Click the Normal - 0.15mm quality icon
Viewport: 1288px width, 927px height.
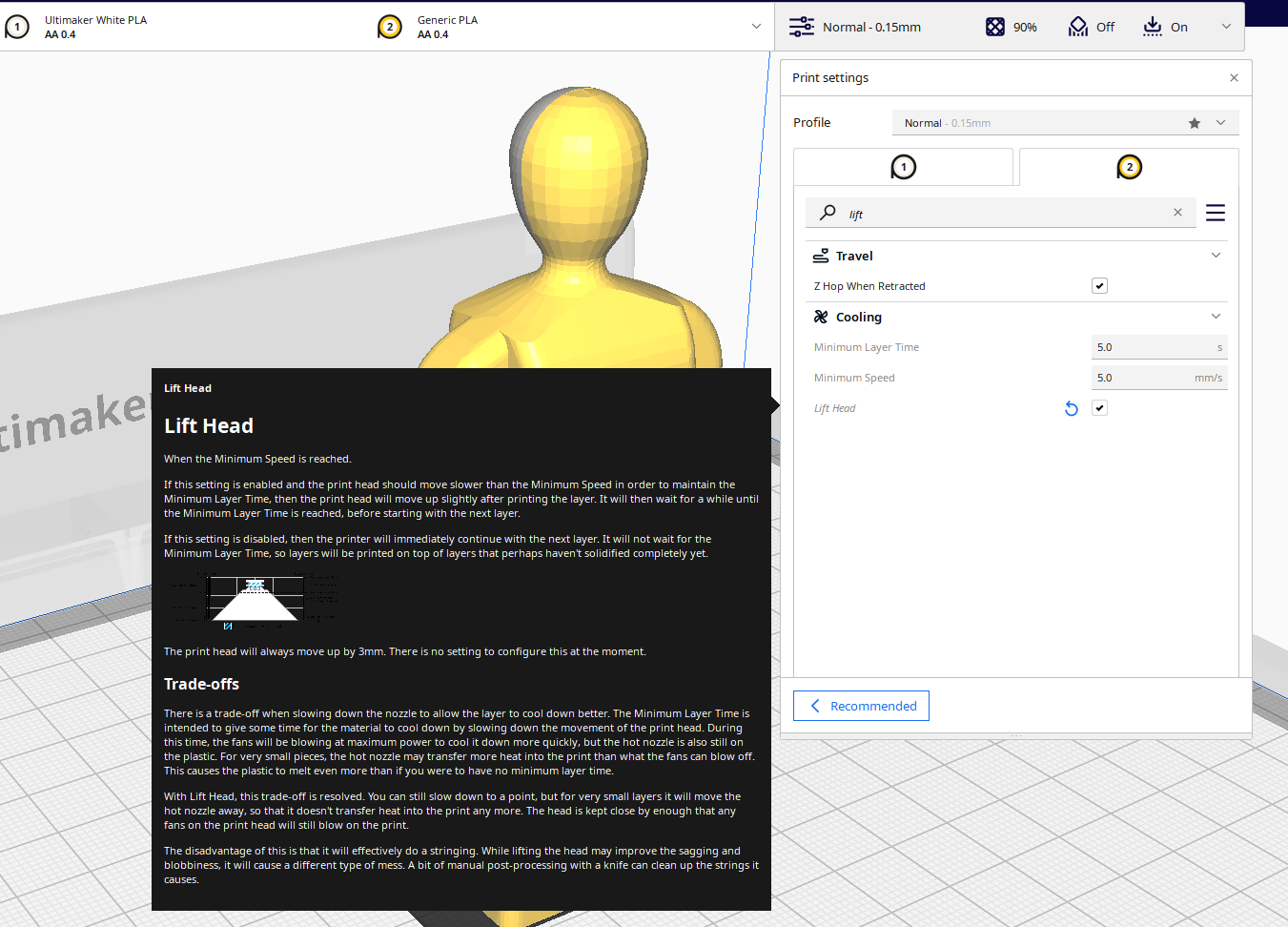tap(801, 26)
